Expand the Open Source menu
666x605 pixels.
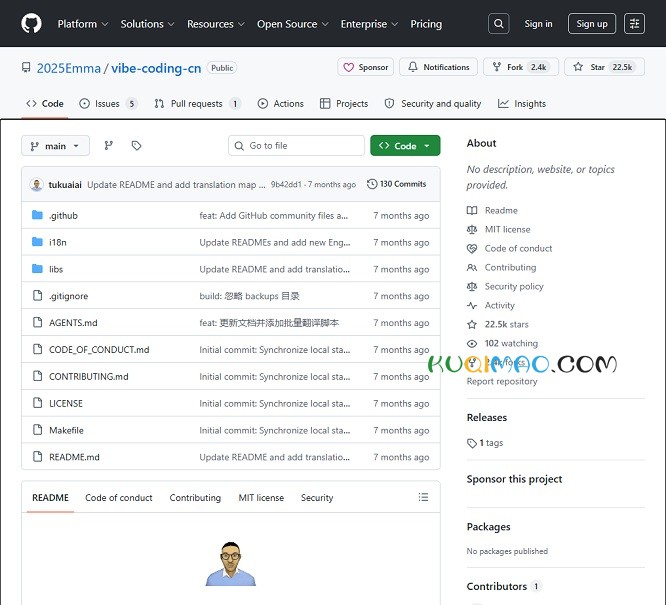[x=293, y=24]
